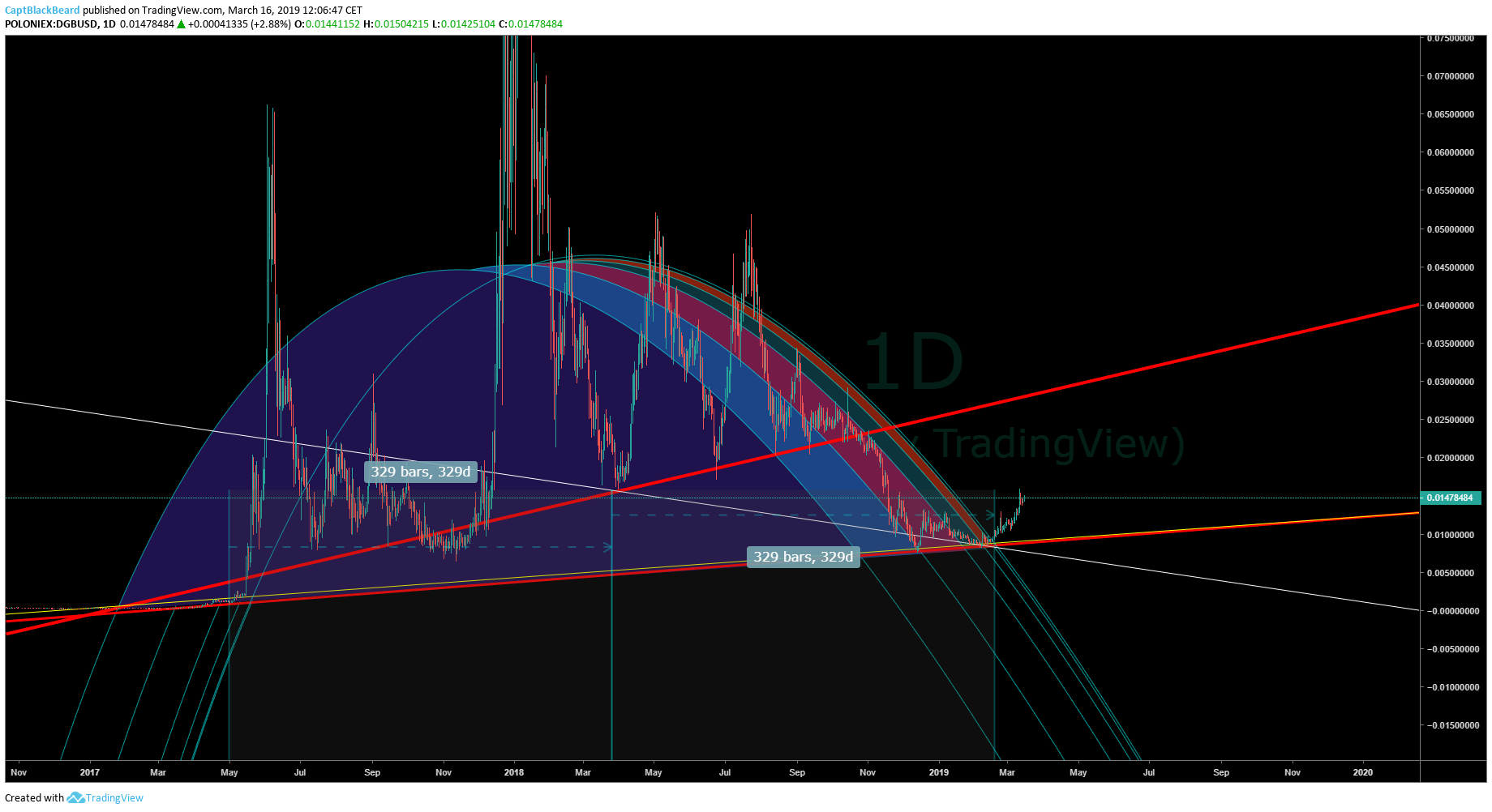Click the Nov 2019 time axis label
Viewport: 1492px width, 812px height.
(1293, 772)
